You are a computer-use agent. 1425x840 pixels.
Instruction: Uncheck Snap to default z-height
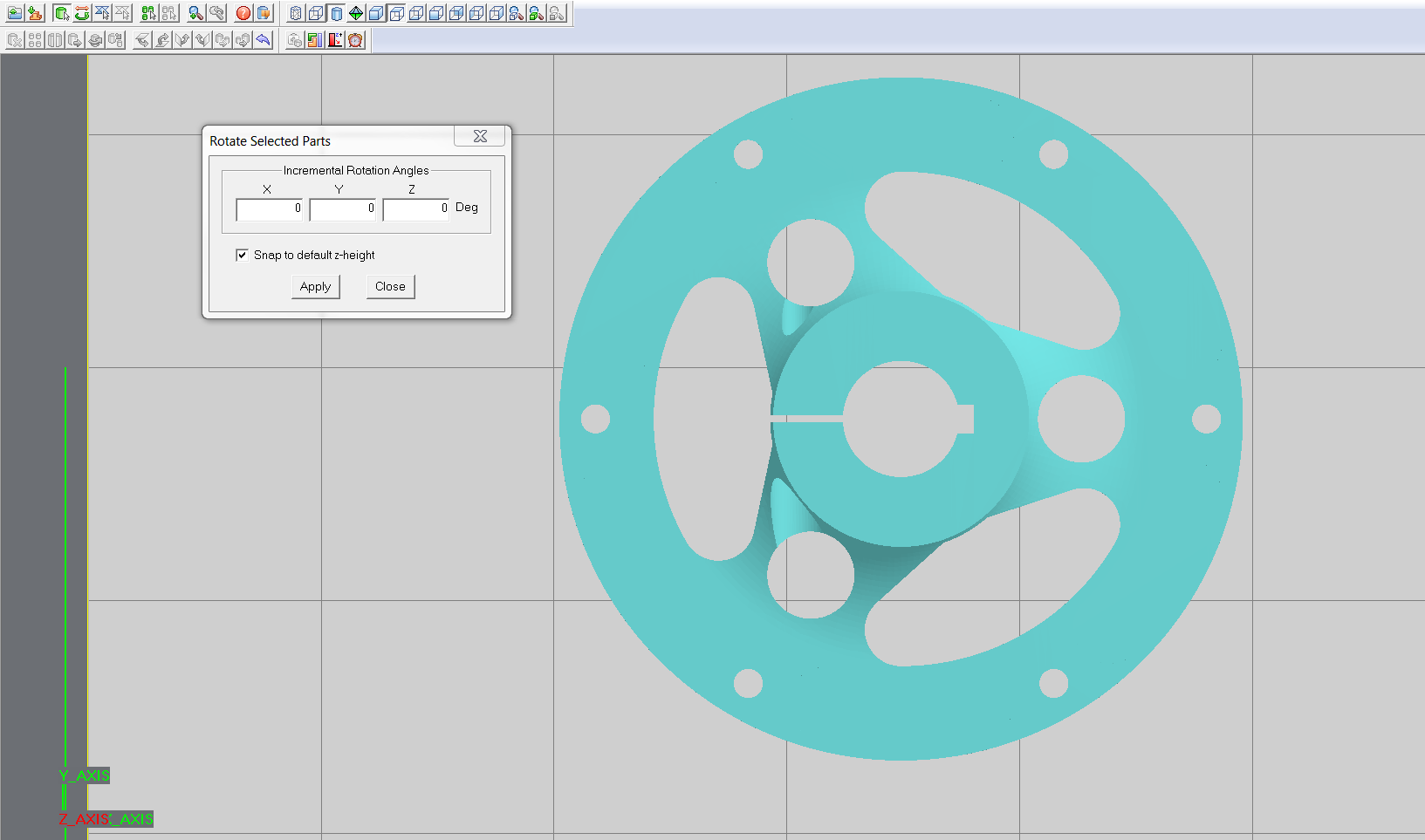[x=242, y=255]
